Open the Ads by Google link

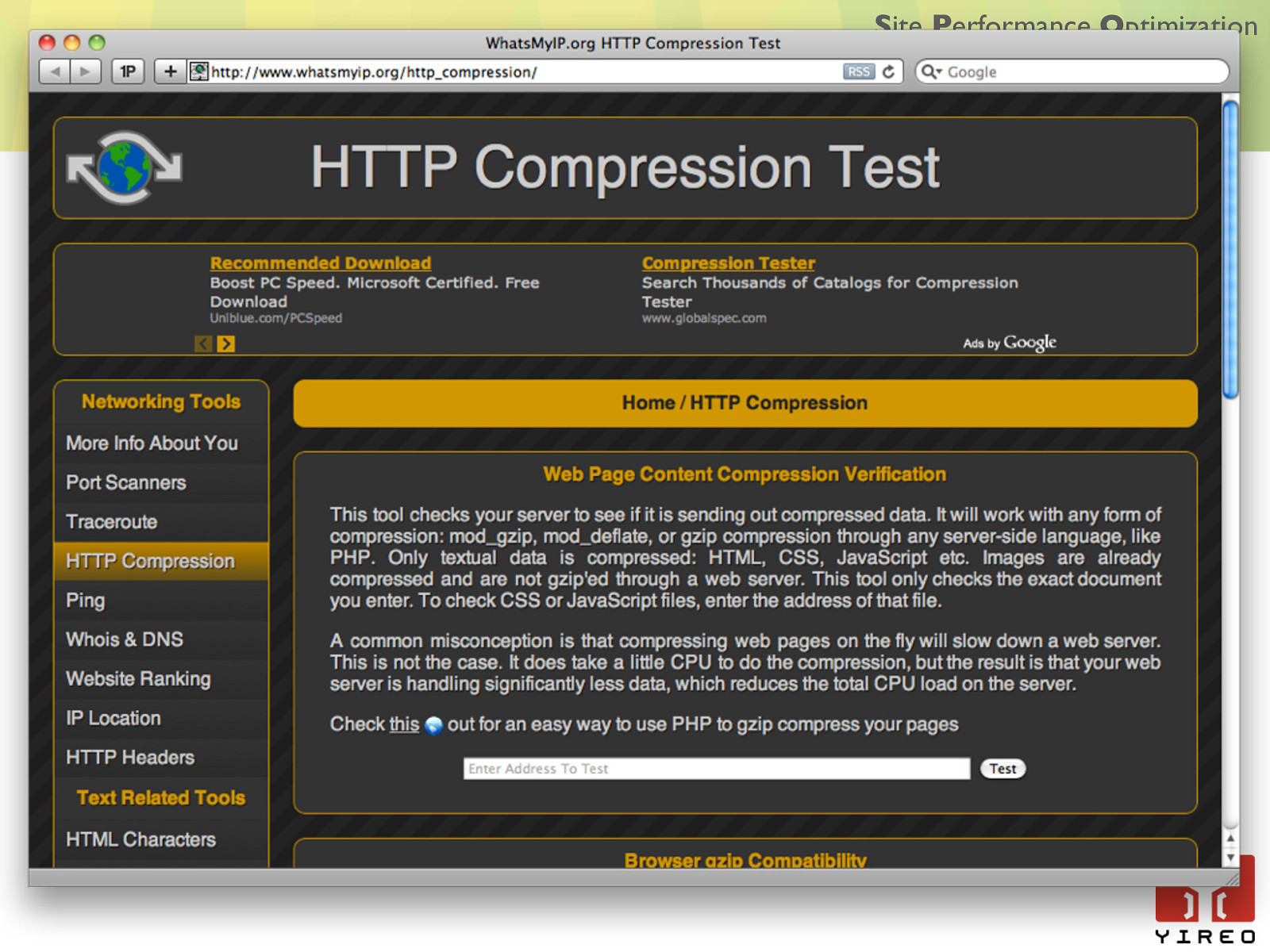pyautogui.click(x=1010, y=343)
